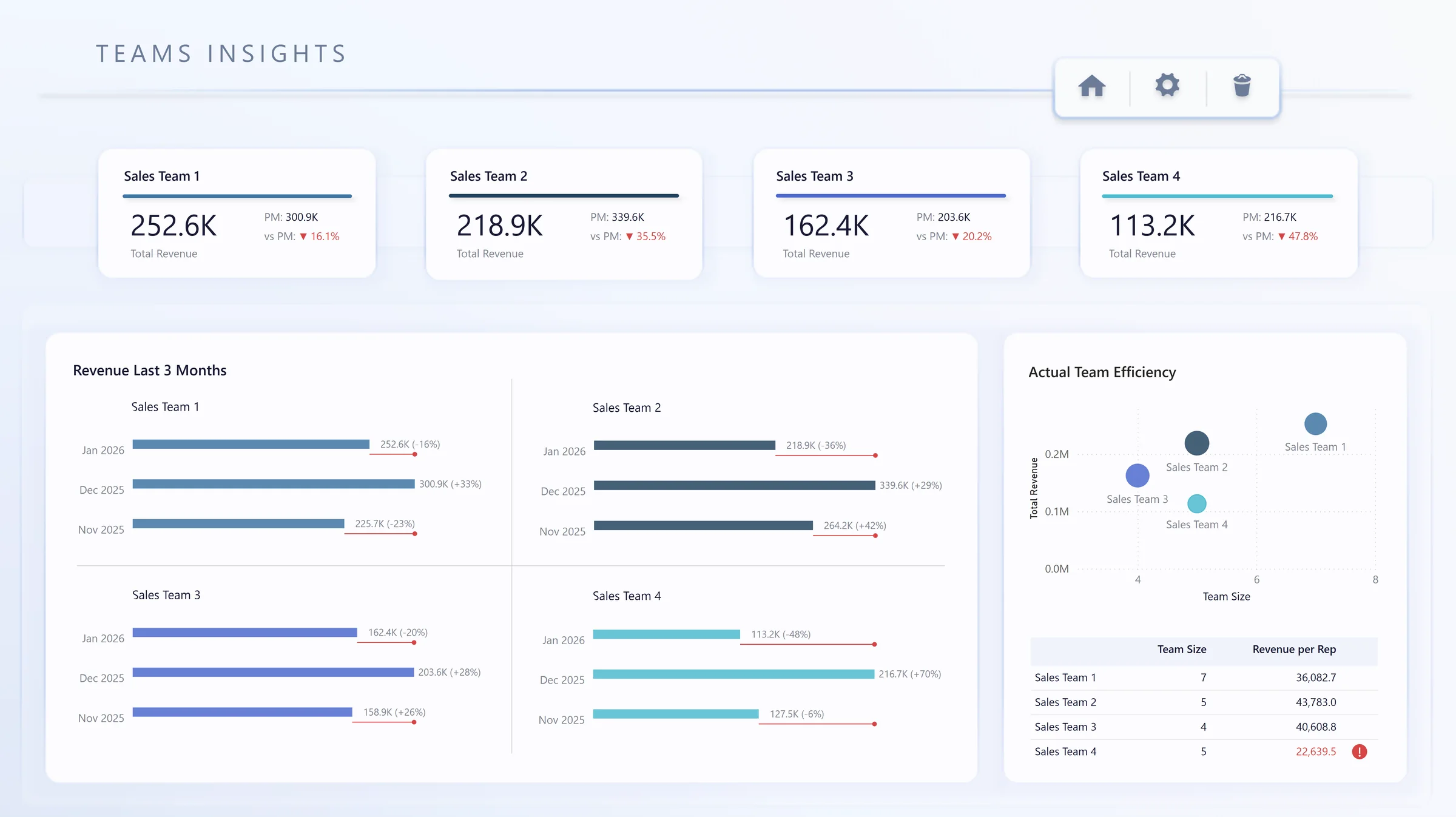Select the Sales Team 1 revenue card
The width and height of the screenshot is (1456, 817).
237,213
